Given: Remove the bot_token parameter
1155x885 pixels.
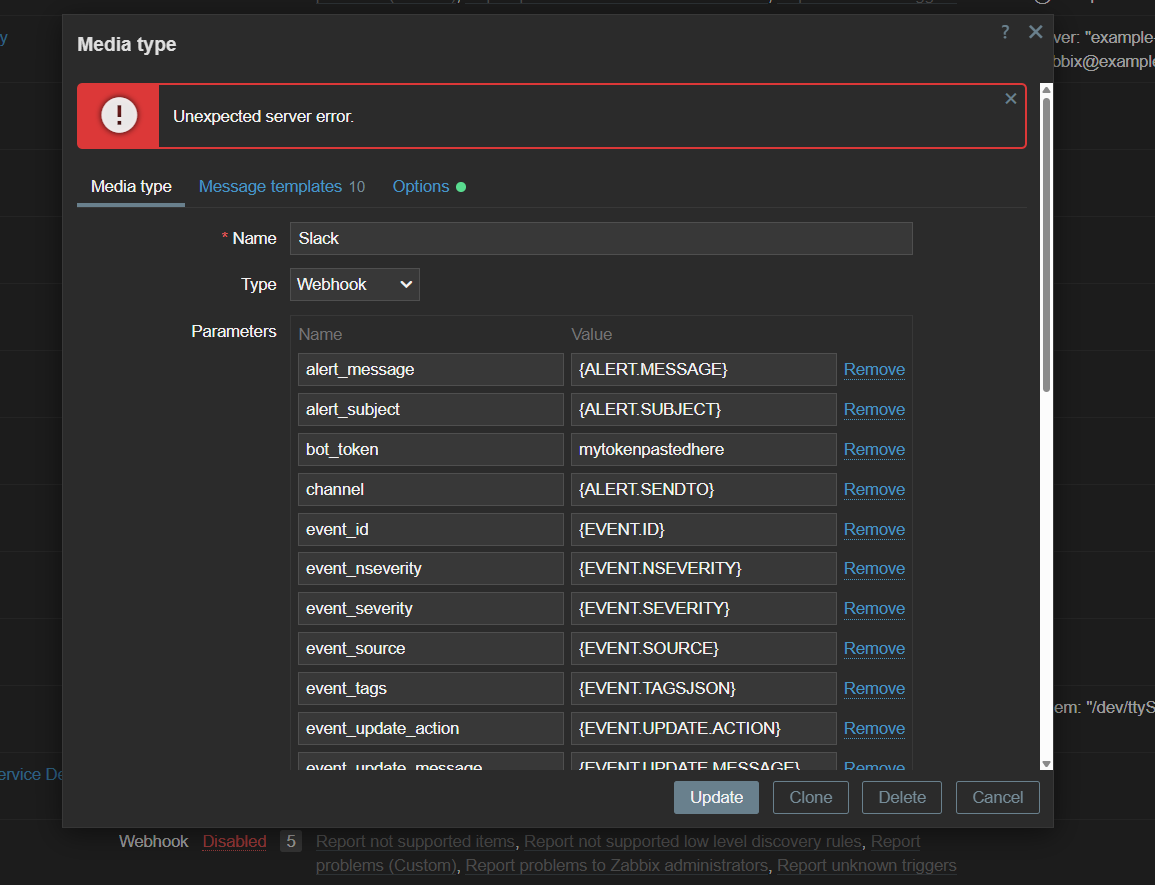Looking at the screenshot, I should click(x=874, y=449).
